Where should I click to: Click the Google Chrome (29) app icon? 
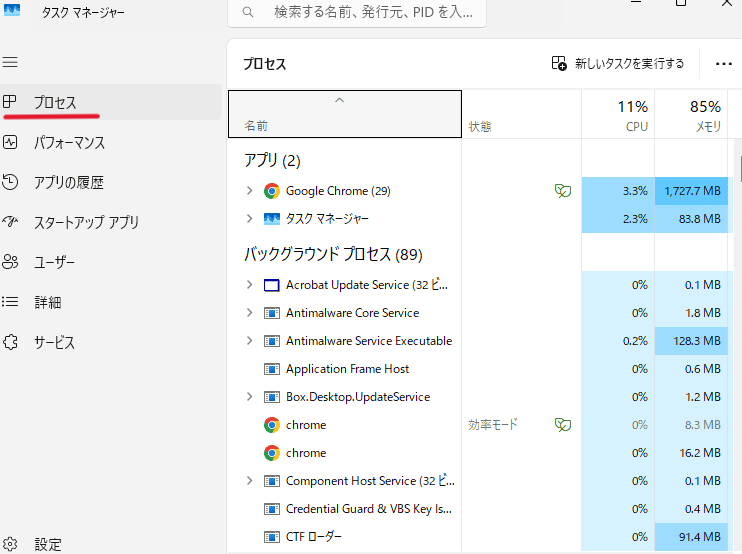click(x=272, y=191)
